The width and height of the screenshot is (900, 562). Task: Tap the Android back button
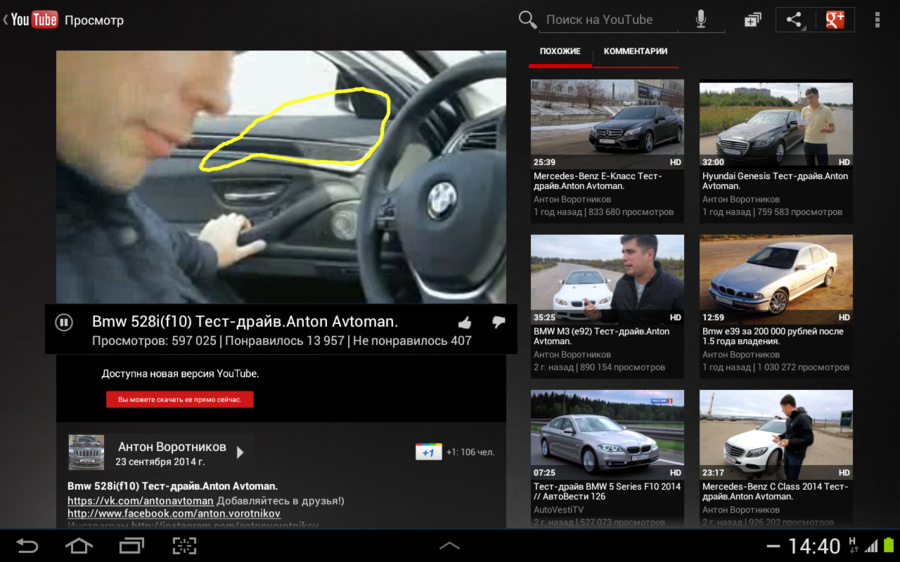[26, 545]
